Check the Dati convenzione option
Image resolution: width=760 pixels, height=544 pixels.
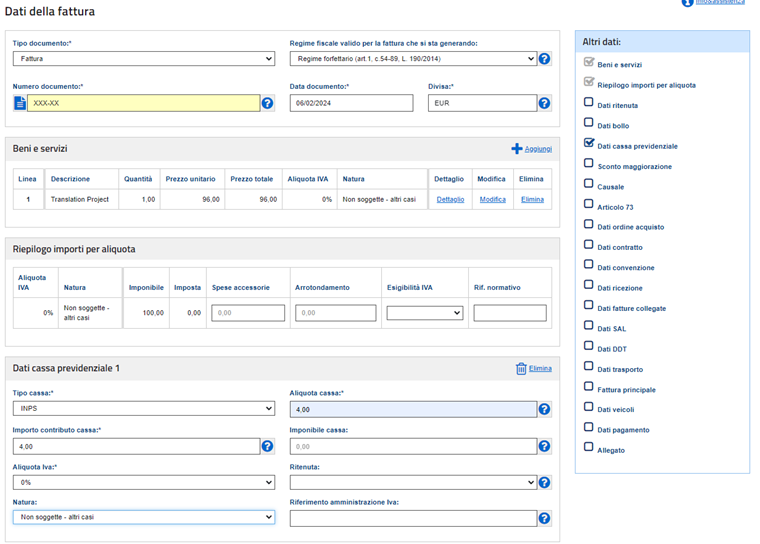[588, 264]
